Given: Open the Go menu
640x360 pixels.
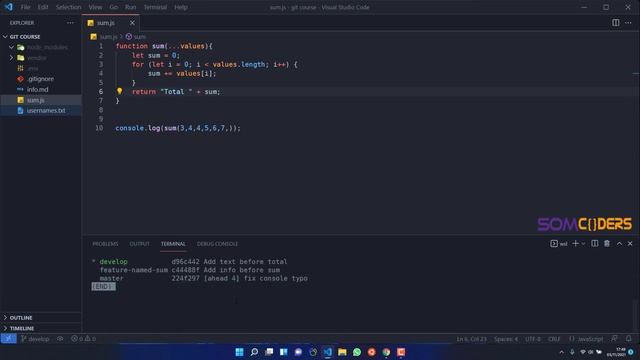Looking at the screenshot, I should pos(113,7).
